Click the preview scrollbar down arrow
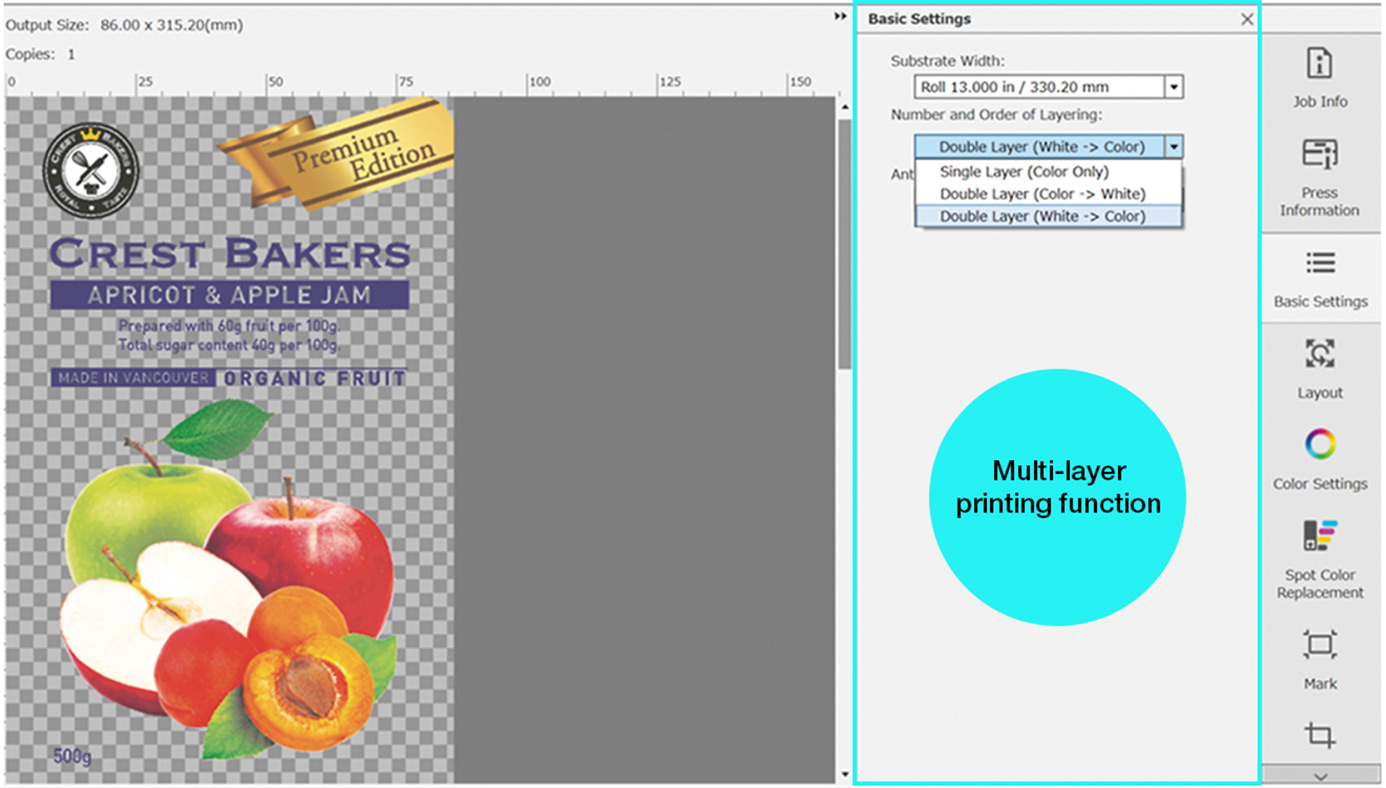This screenshot has height=788, width=1386. [845, 774]
